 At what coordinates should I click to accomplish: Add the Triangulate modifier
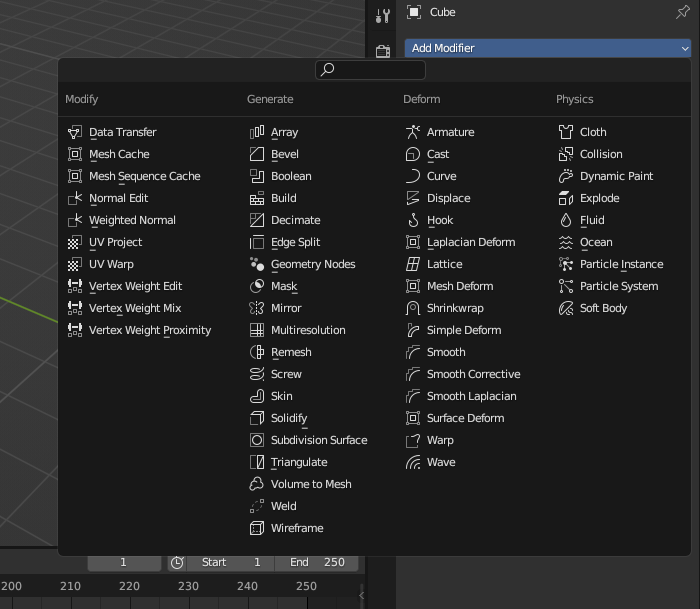(299, 462)
